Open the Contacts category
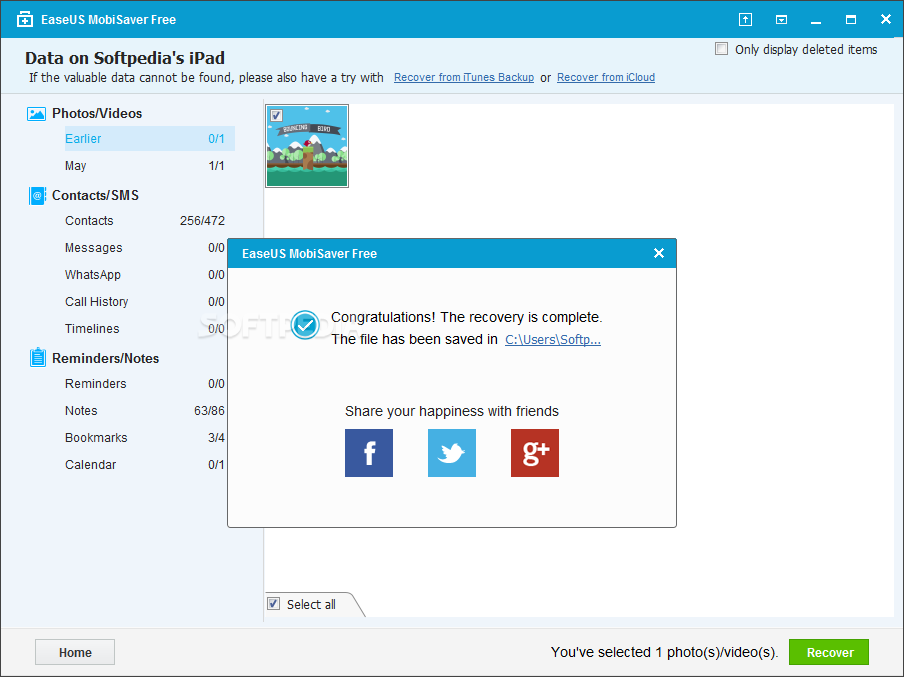 coord(145,221)
